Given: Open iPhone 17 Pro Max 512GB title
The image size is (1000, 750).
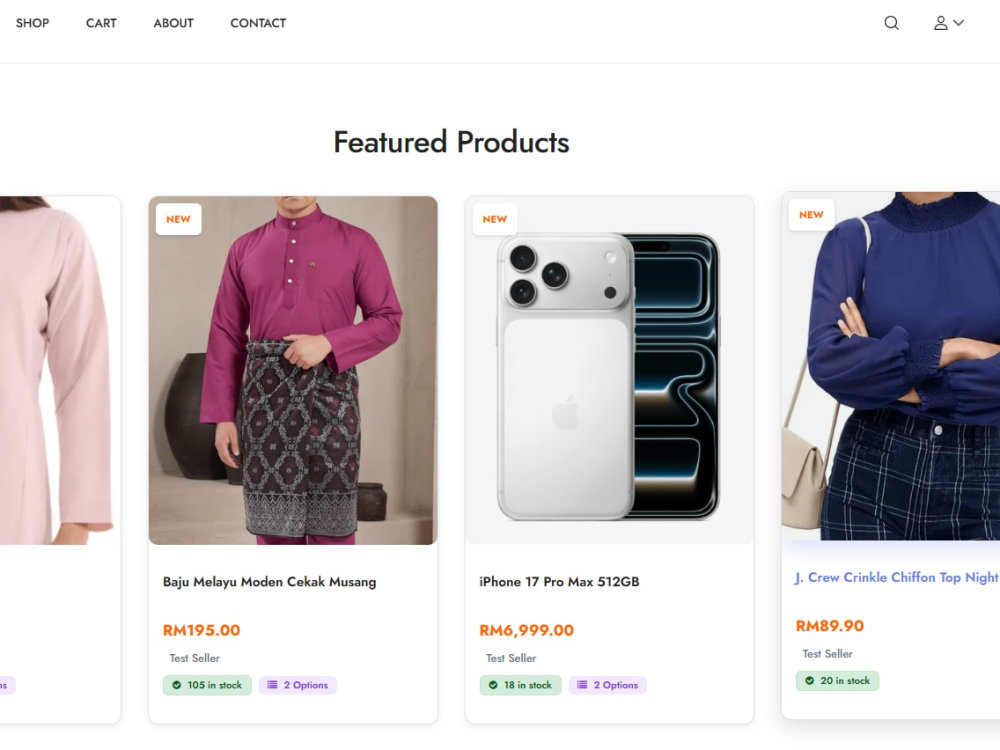Looking at the screenshot, I should (x=559, y=582).
